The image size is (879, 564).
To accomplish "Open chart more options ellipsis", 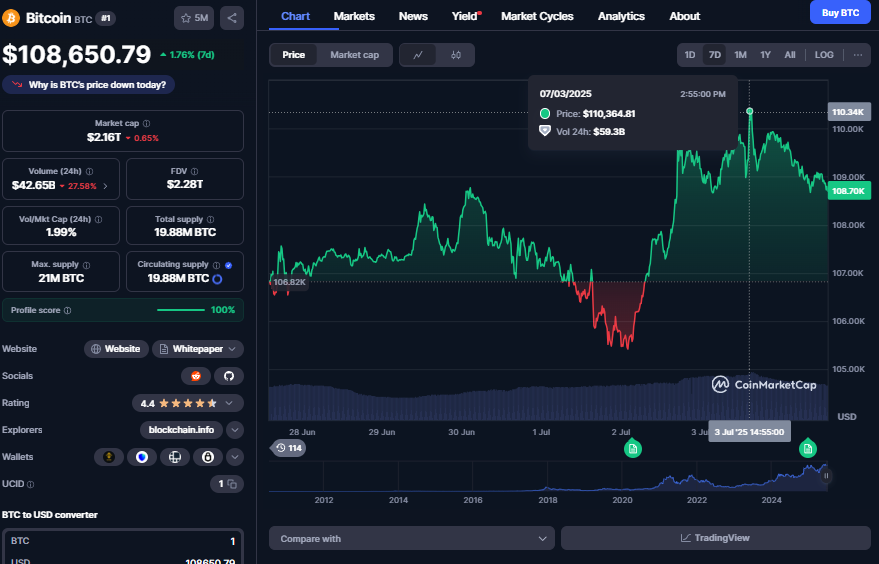I will pyautogui.click(x=858, y=55).
